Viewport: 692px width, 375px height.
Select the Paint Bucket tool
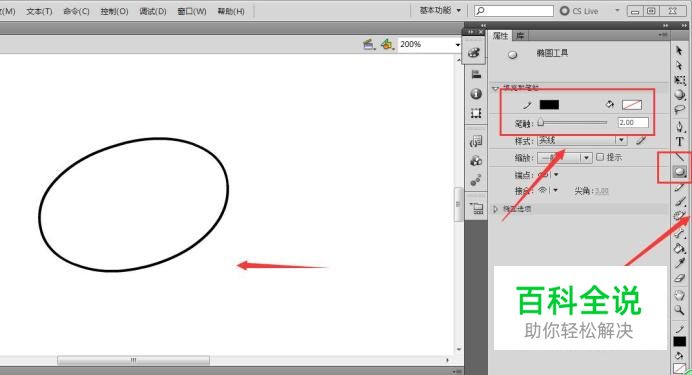[x=680, y=249]
